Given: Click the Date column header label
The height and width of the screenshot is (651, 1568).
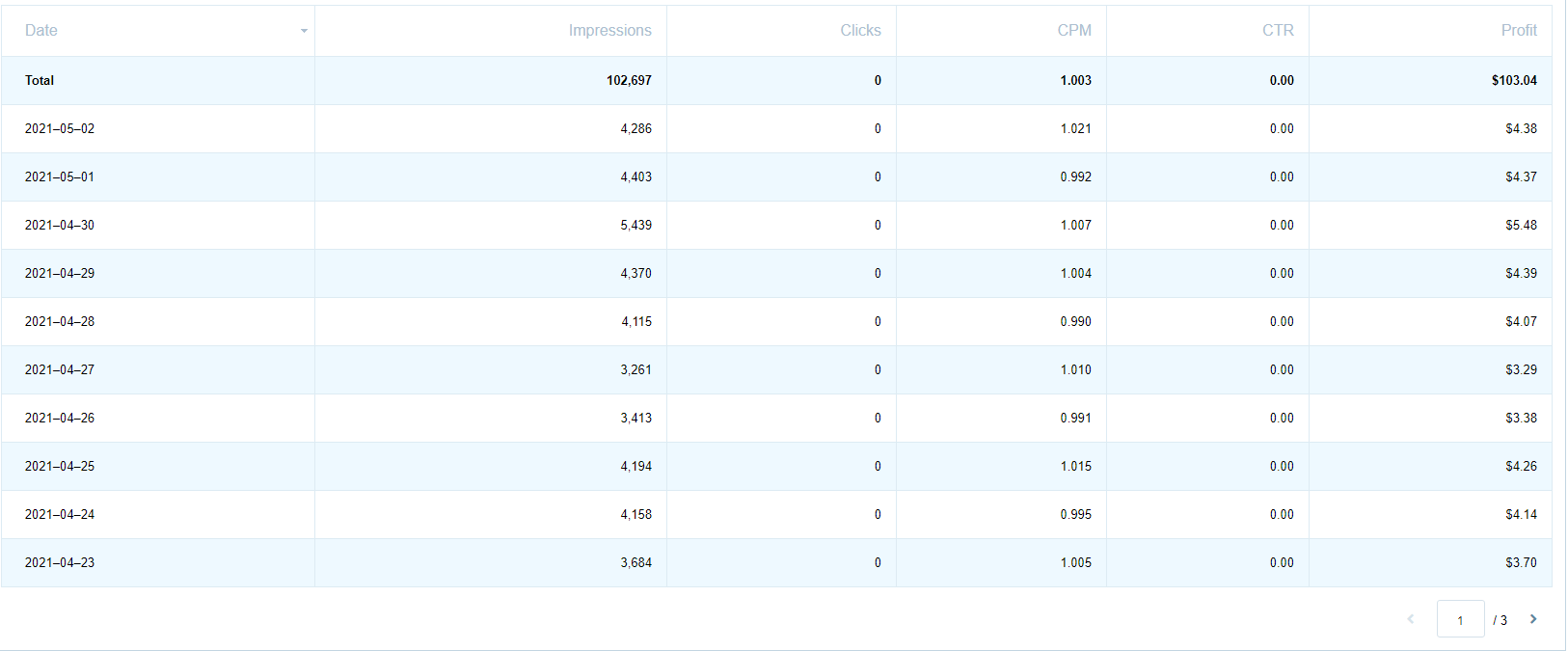Looking at the screenshot, I should click(41, 31).
